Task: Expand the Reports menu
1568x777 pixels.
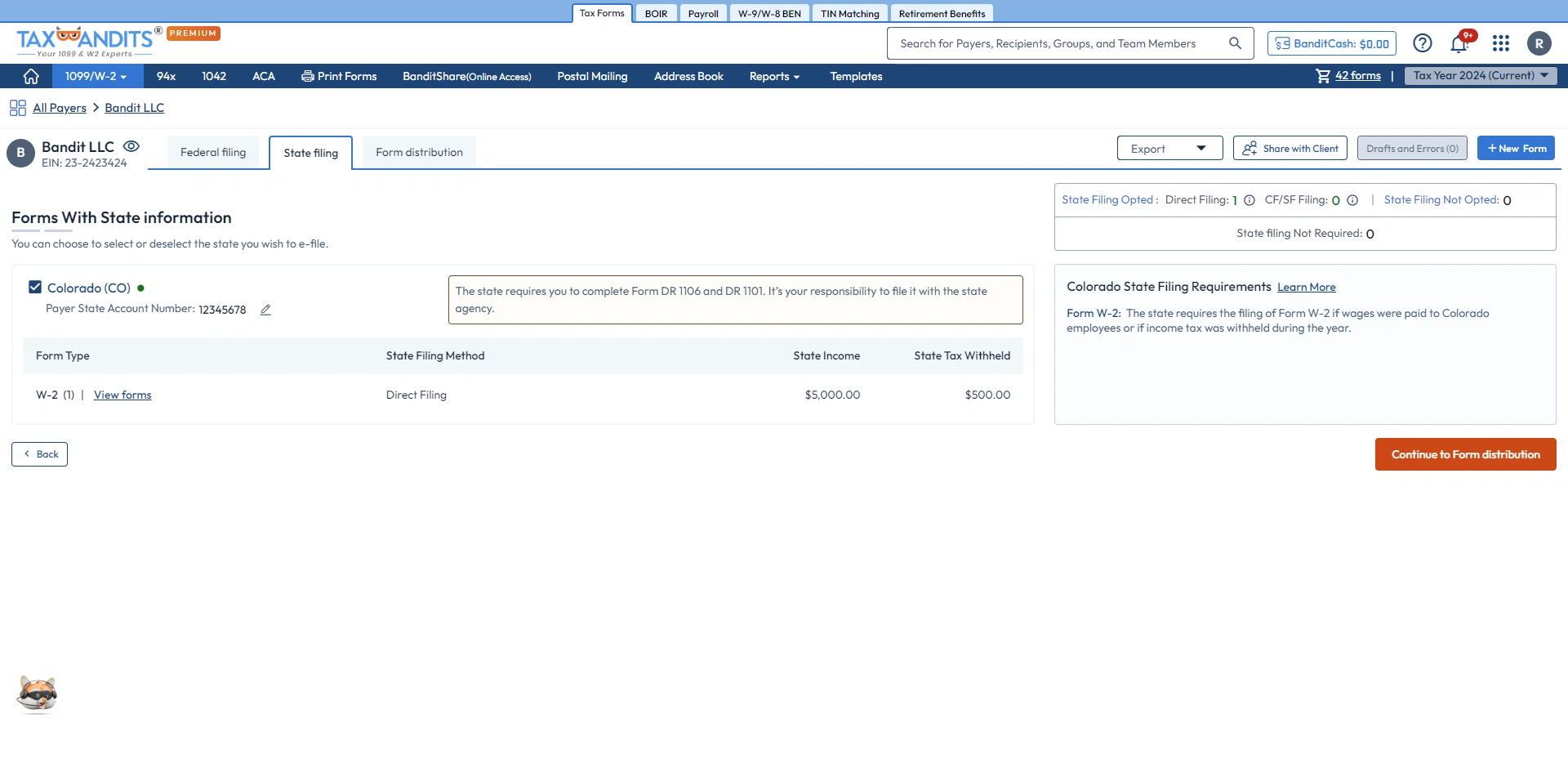Action: [x=774, y=76]
